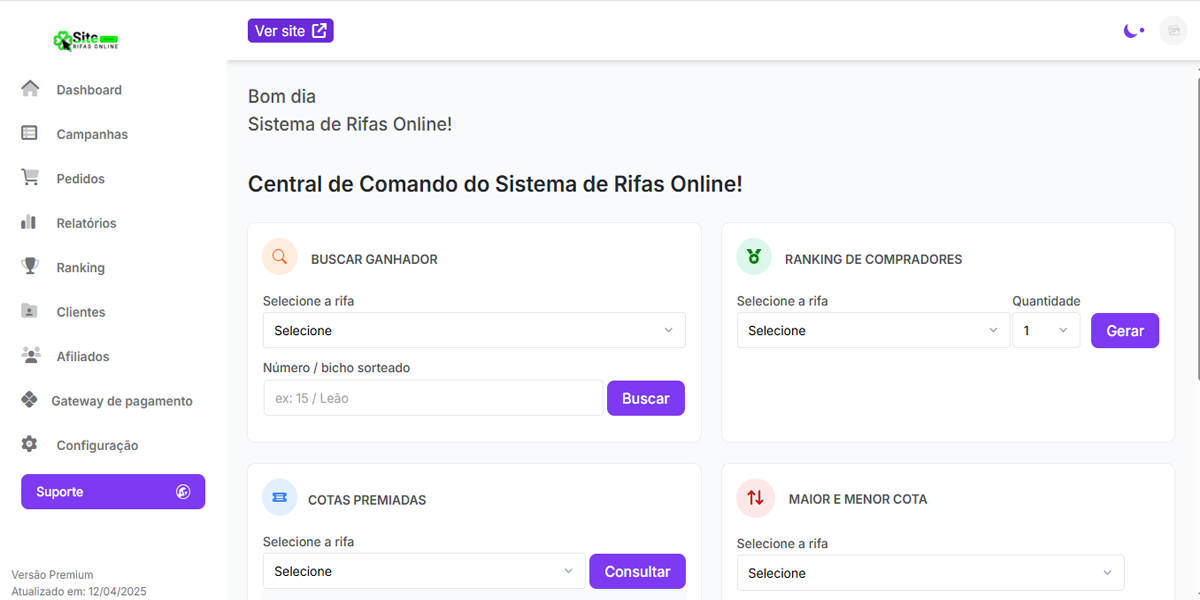The height and width of the screenshot is (600, 1200).
Task: Expand the Quantidade dropdown
Action: point(1046,330)
